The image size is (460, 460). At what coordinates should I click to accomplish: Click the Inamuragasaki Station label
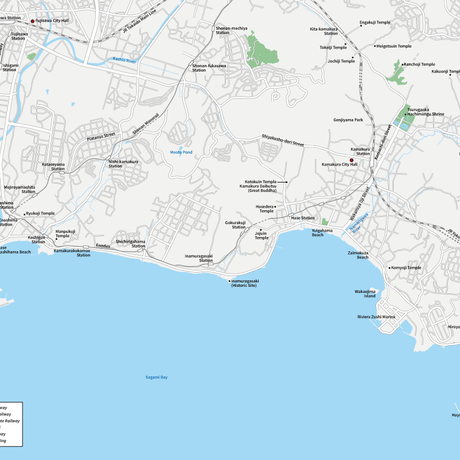tap(199, 258)
